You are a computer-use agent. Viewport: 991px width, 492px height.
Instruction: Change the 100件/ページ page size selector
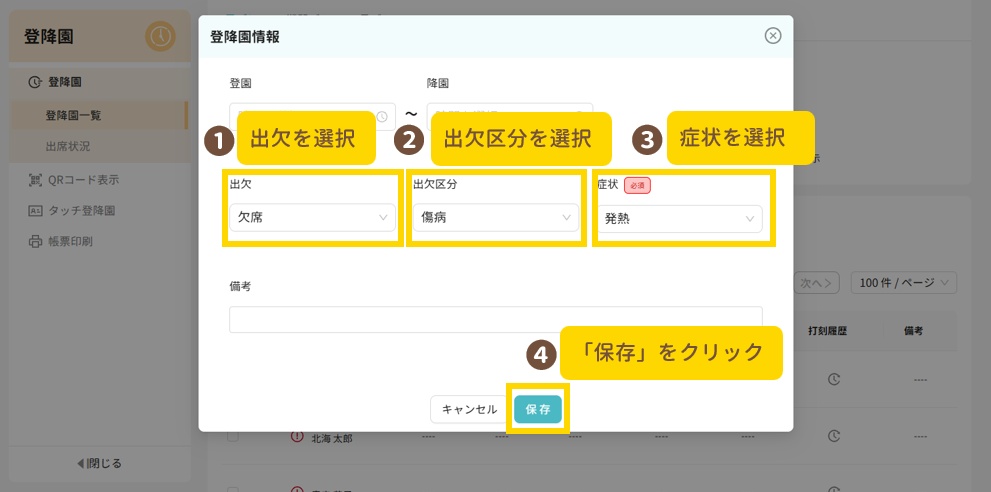(x=902, y=283)
